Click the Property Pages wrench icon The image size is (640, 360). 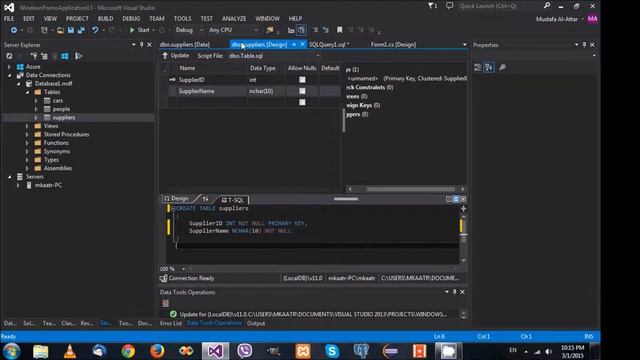[502, 67]
